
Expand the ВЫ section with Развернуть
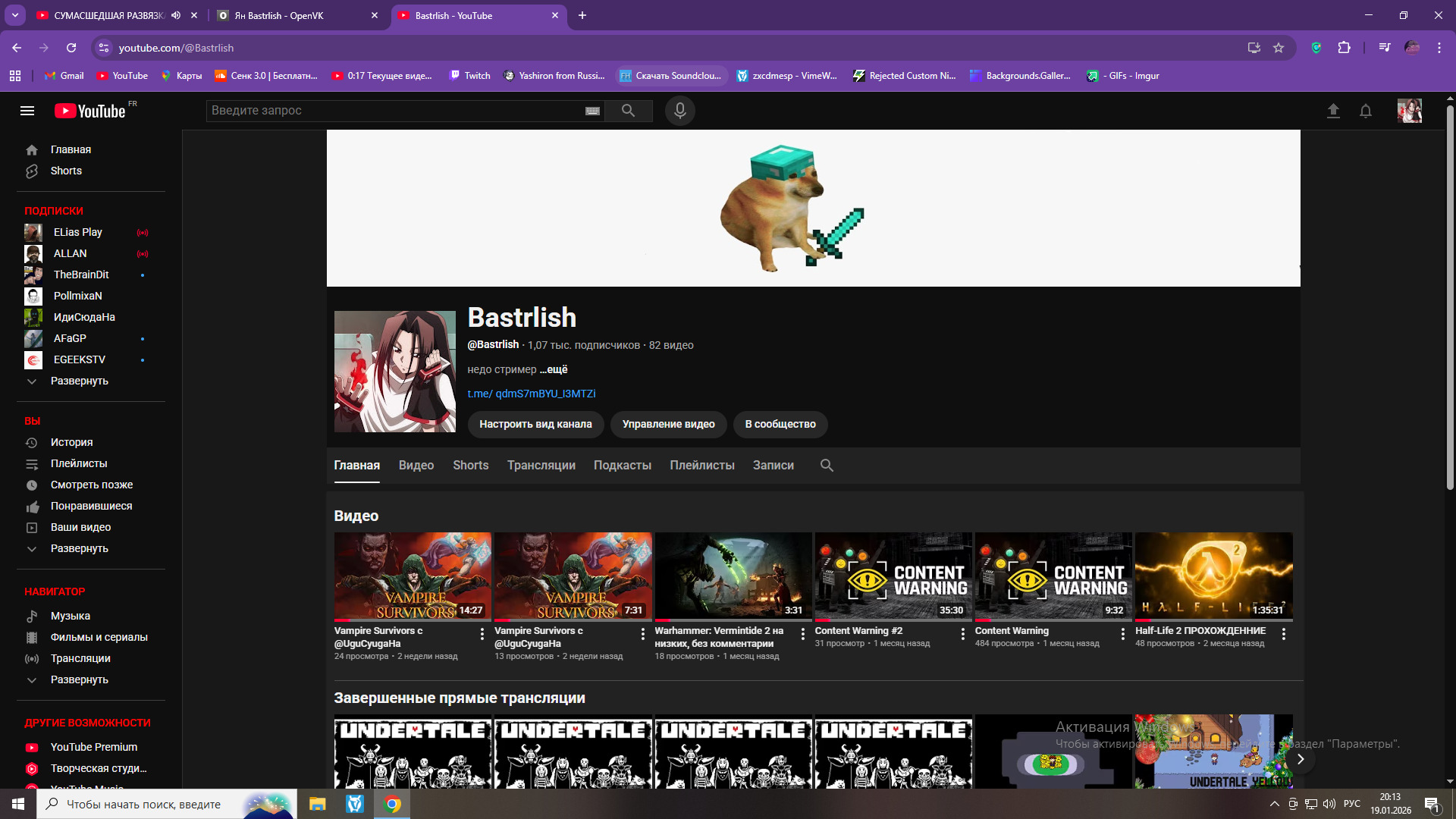click(x=79, y=548)
